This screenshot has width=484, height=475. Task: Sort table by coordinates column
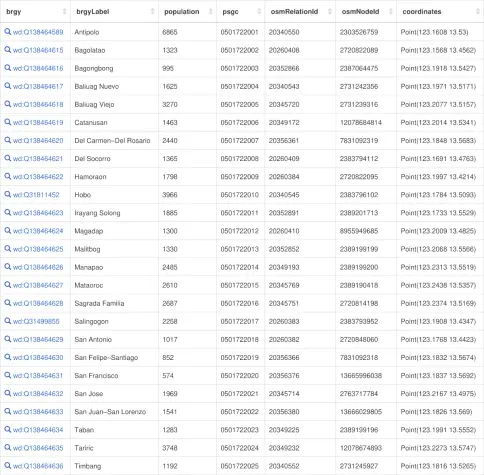478,12
